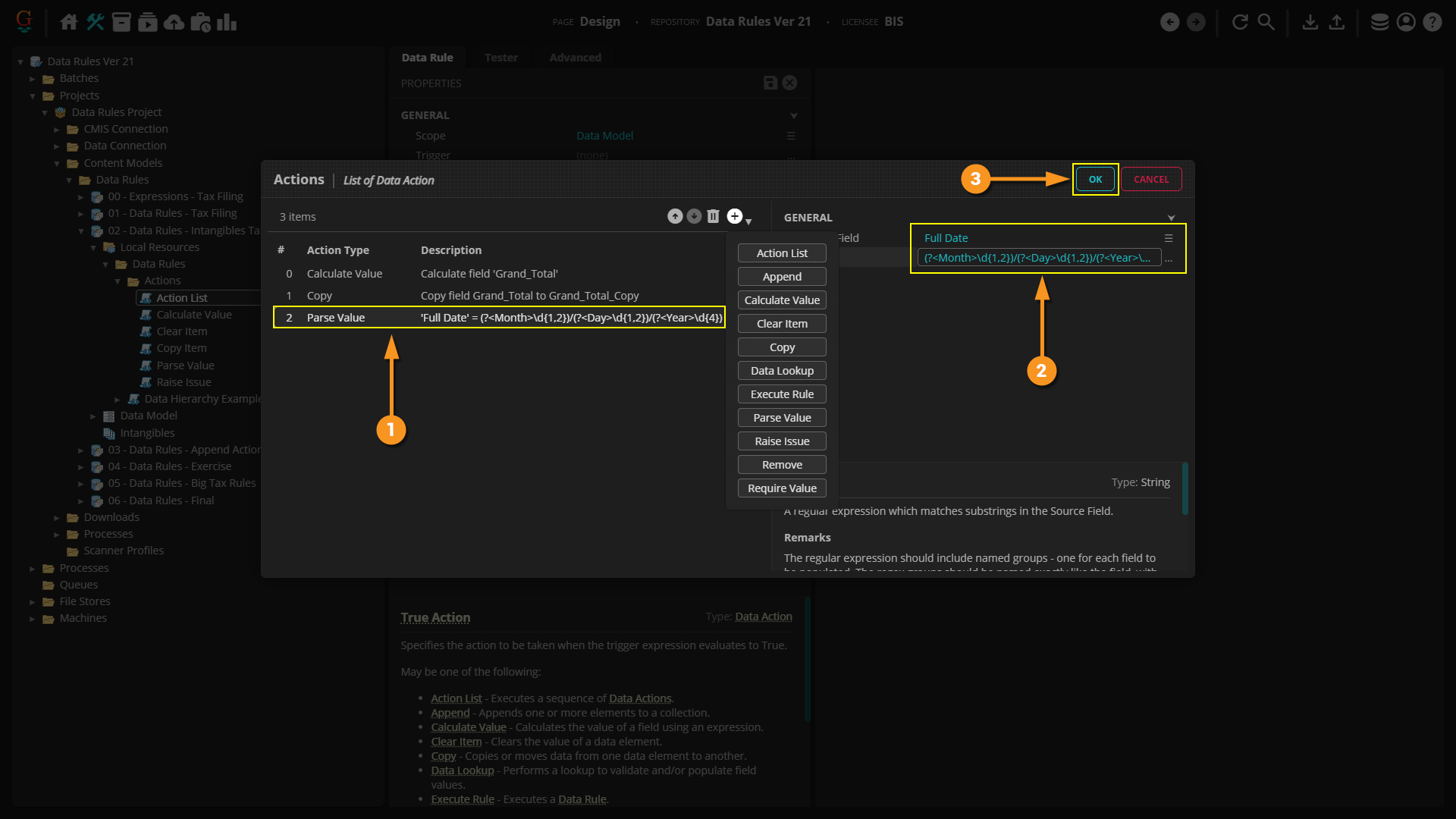
Task: Expand the Data Hierarchy Example node
Action: (118, 400)
